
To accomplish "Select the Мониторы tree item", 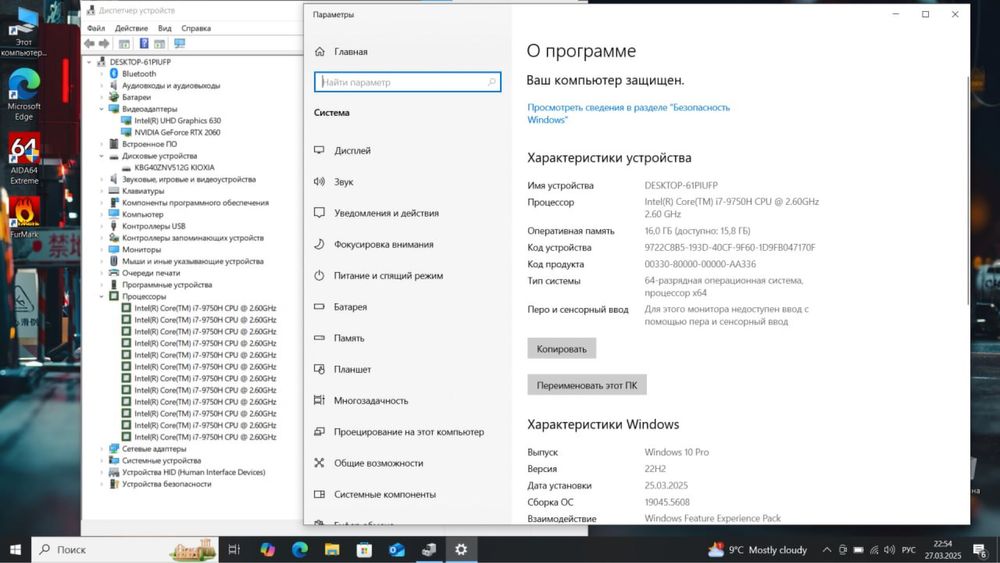I will (x=142, y=249).
